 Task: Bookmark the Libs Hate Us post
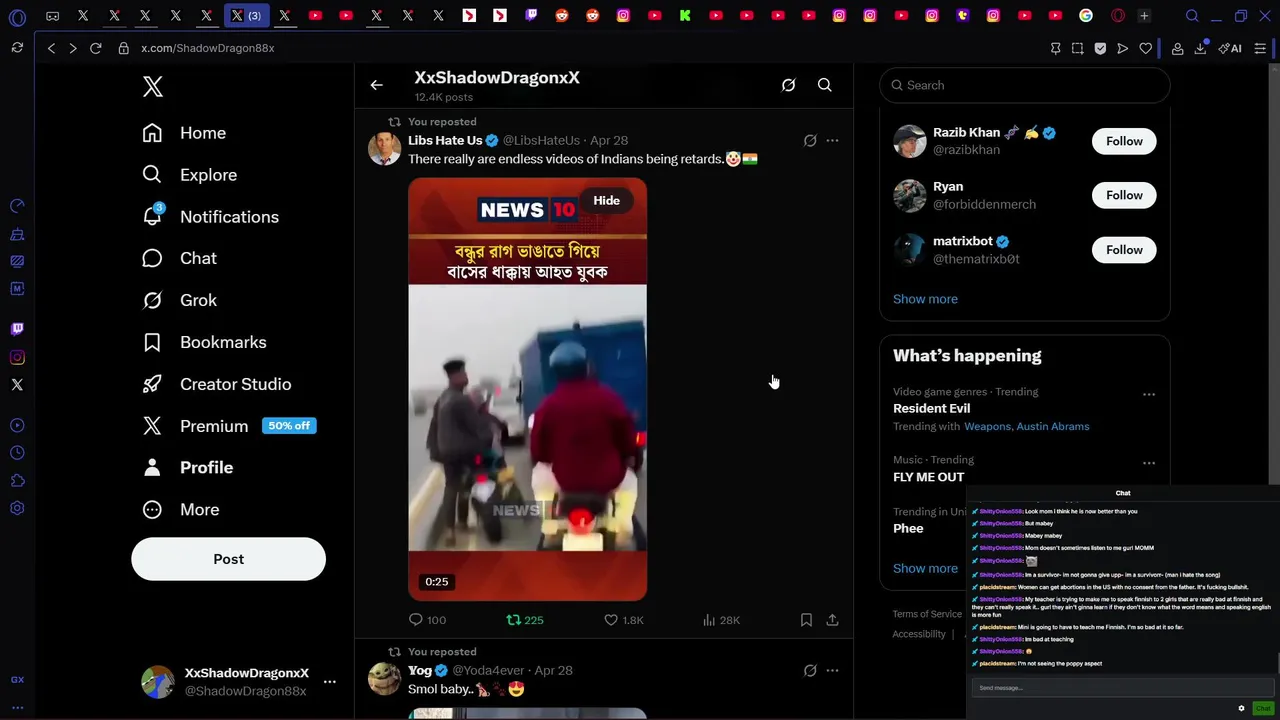806,620
